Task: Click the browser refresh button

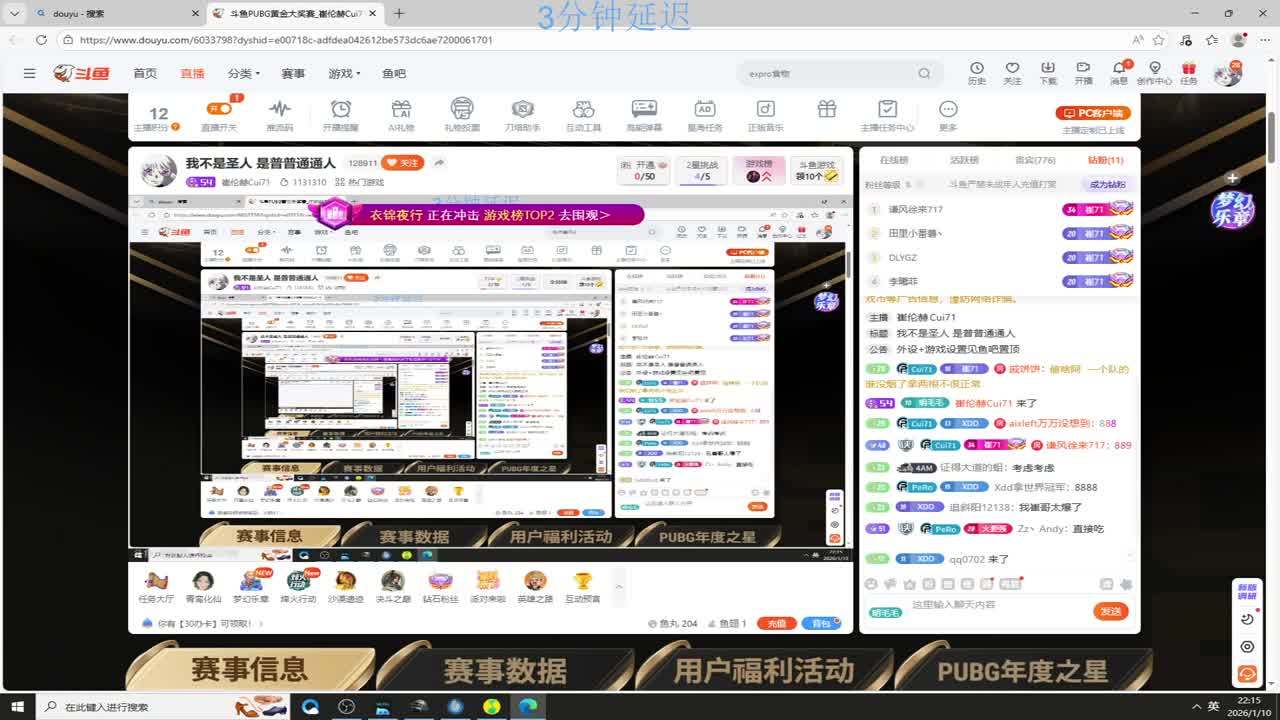Action: [x=41, y=40]
